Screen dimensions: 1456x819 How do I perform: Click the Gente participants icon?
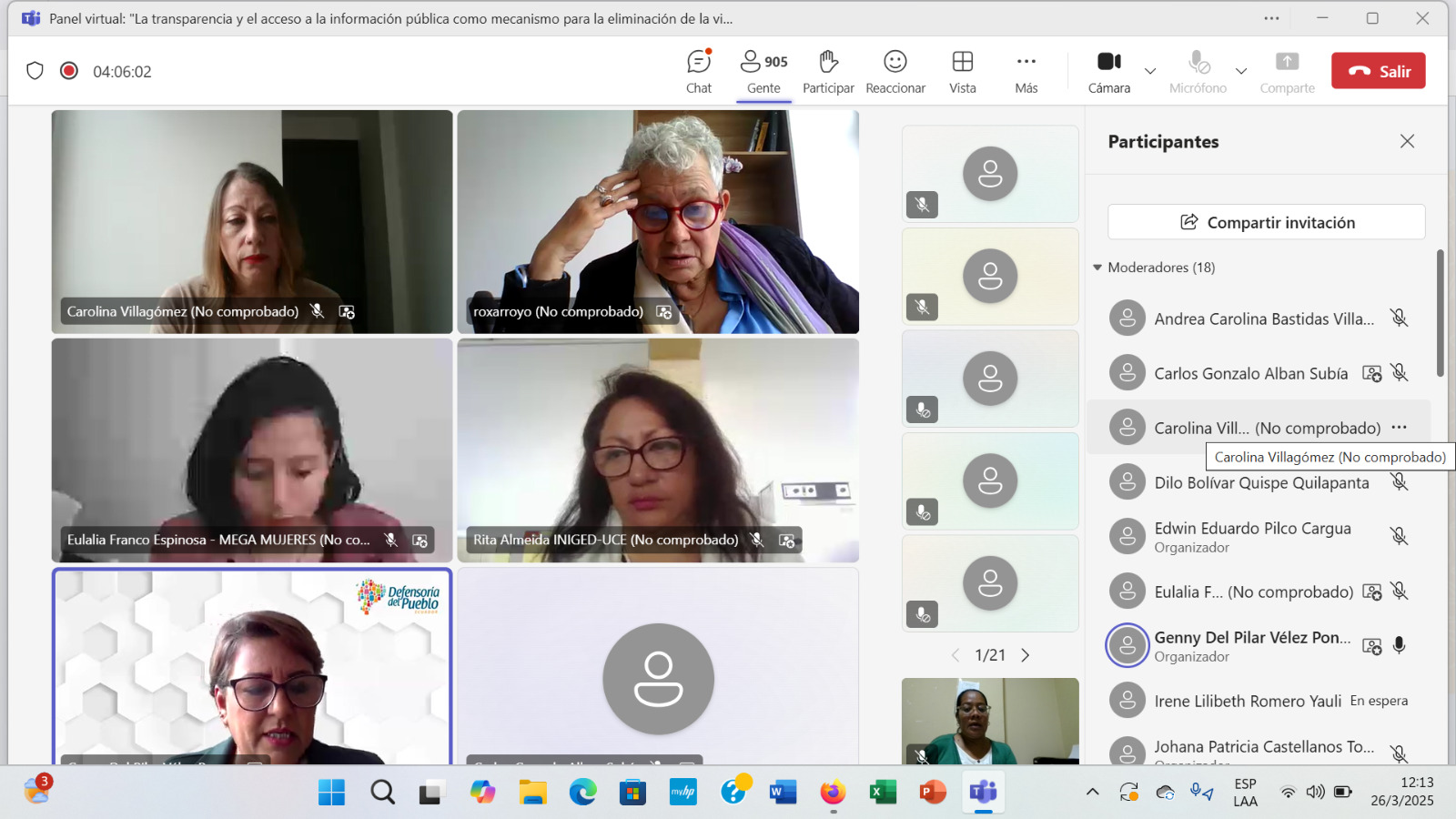click(x=751, y=62)
